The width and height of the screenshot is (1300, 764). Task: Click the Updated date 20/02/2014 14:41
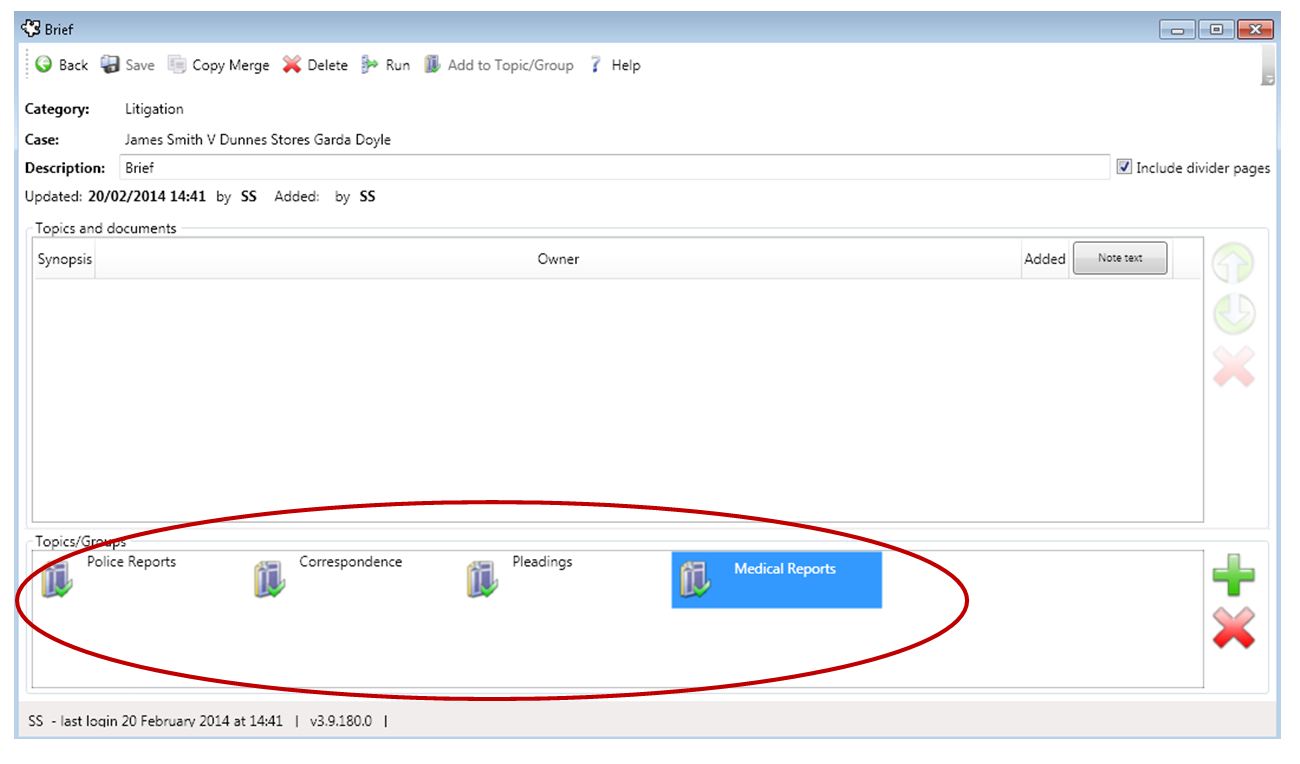[x=147, y=197]
